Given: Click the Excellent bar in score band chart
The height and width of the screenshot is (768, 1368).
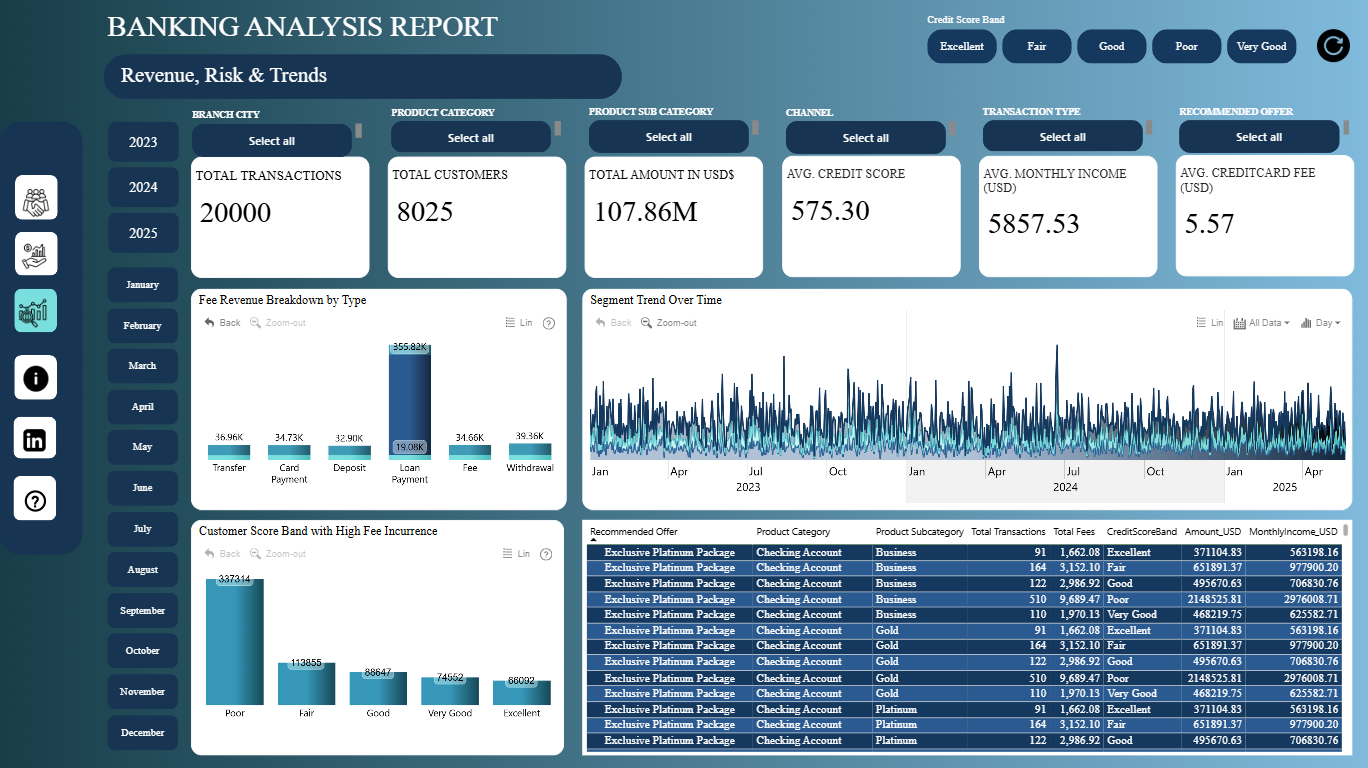Looking at the screenshot, I should (521, 693).
